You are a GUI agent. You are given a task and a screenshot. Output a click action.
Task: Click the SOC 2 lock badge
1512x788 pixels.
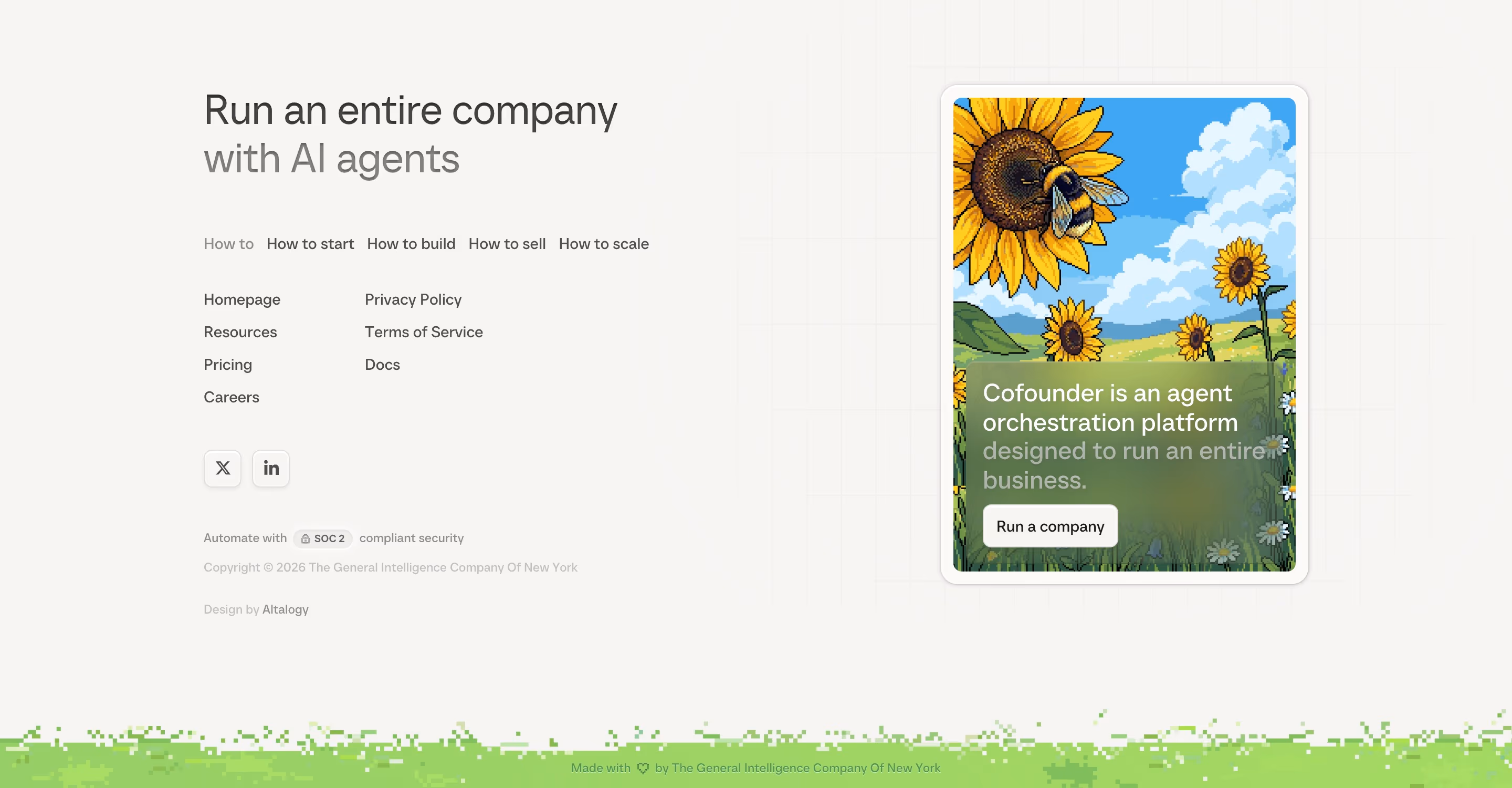pos(323,538)
